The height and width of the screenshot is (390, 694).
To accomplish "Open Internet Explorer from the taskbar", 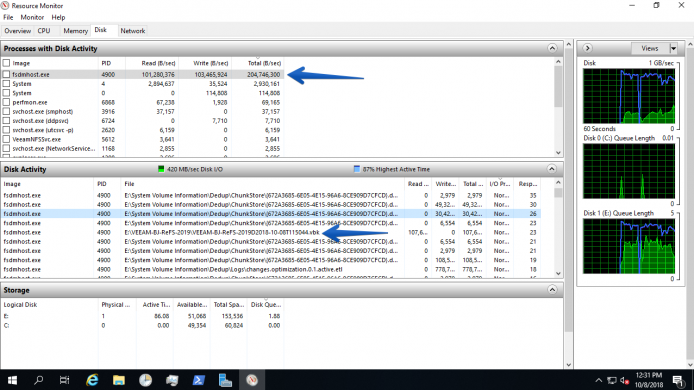I will pos(92,380).
